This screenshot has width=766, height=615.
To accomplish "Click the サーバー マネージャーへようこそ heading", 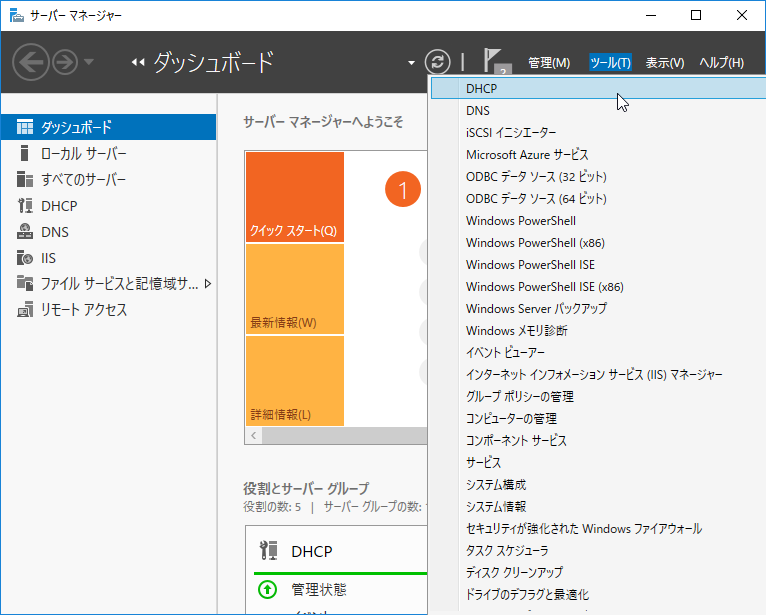I will coord(323,122).
